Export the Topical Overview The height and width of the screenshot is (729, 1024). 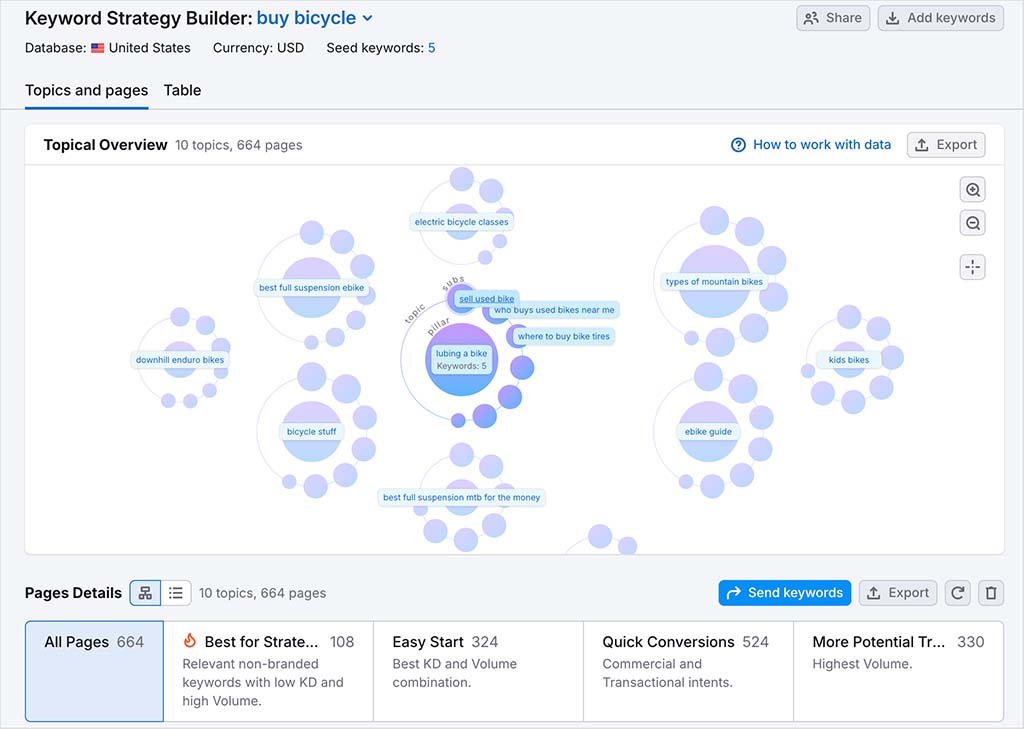pyautogui.click(x=945, y=144)
